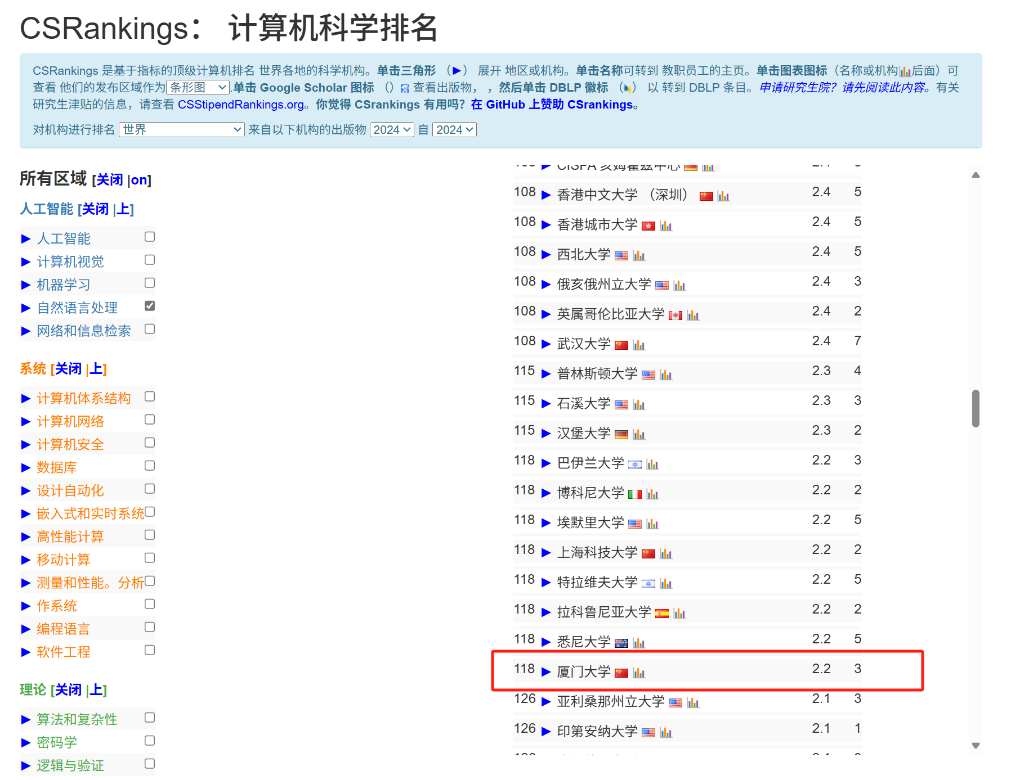Open the starting year 2024 dropdown
The image size is (1020, 780).
pyautogui.click(x=391, y=130)
